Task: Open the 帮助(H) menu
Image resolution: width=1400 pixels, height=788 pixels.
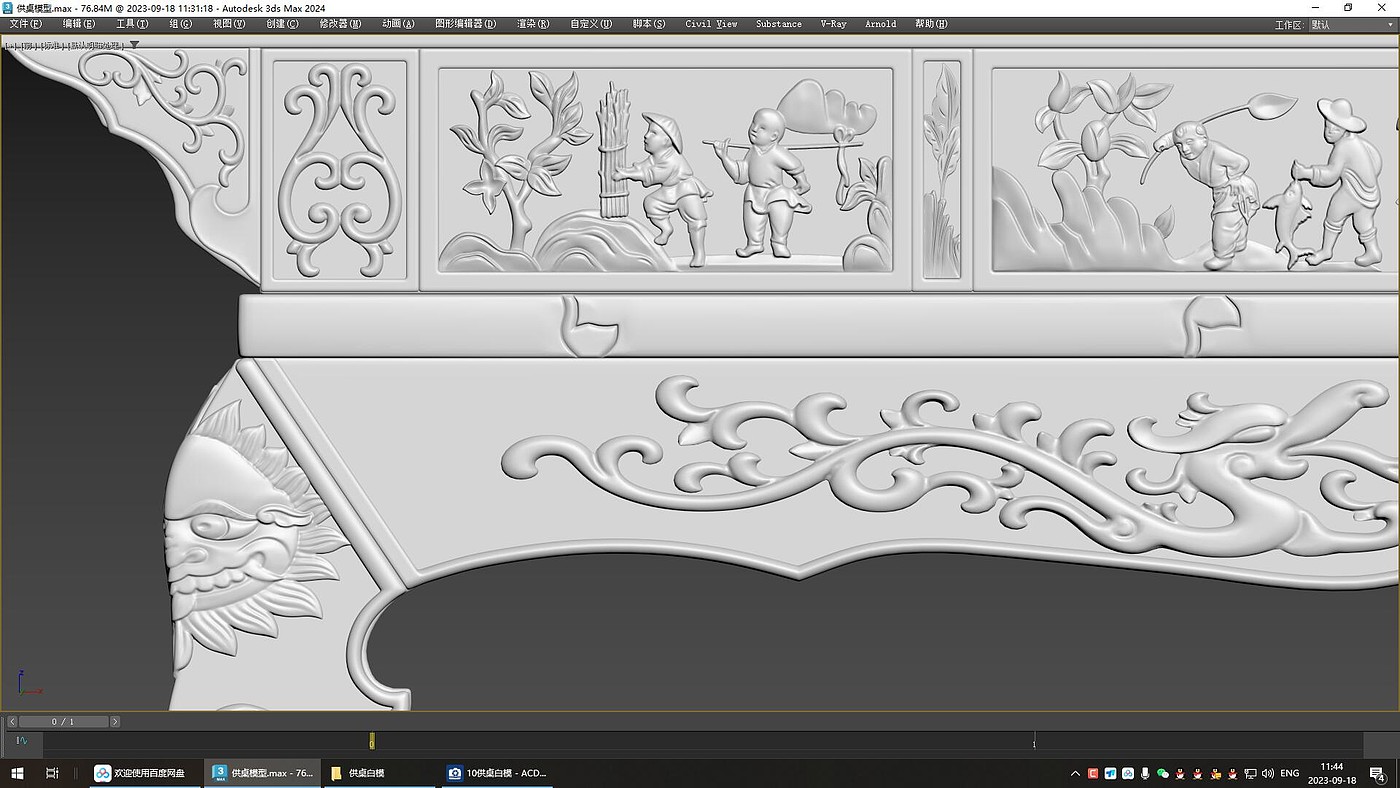Action: [931, 24]
